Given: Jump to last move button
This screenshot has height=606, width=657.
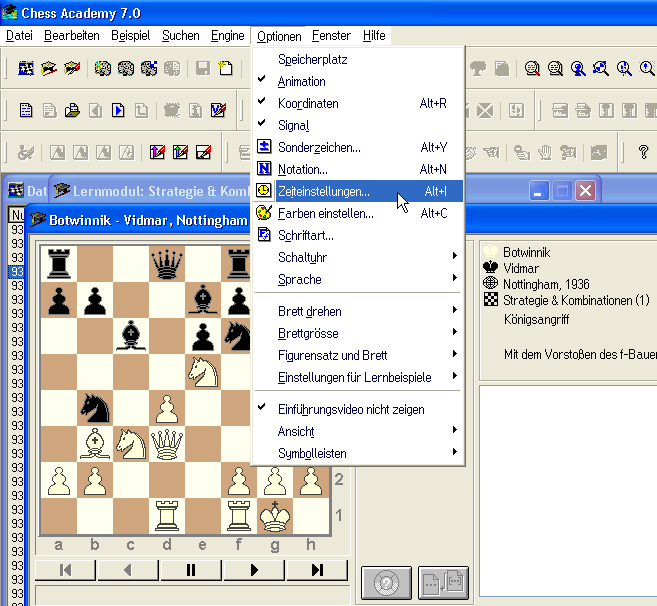Looking at the screenshot, I should 317,570.
